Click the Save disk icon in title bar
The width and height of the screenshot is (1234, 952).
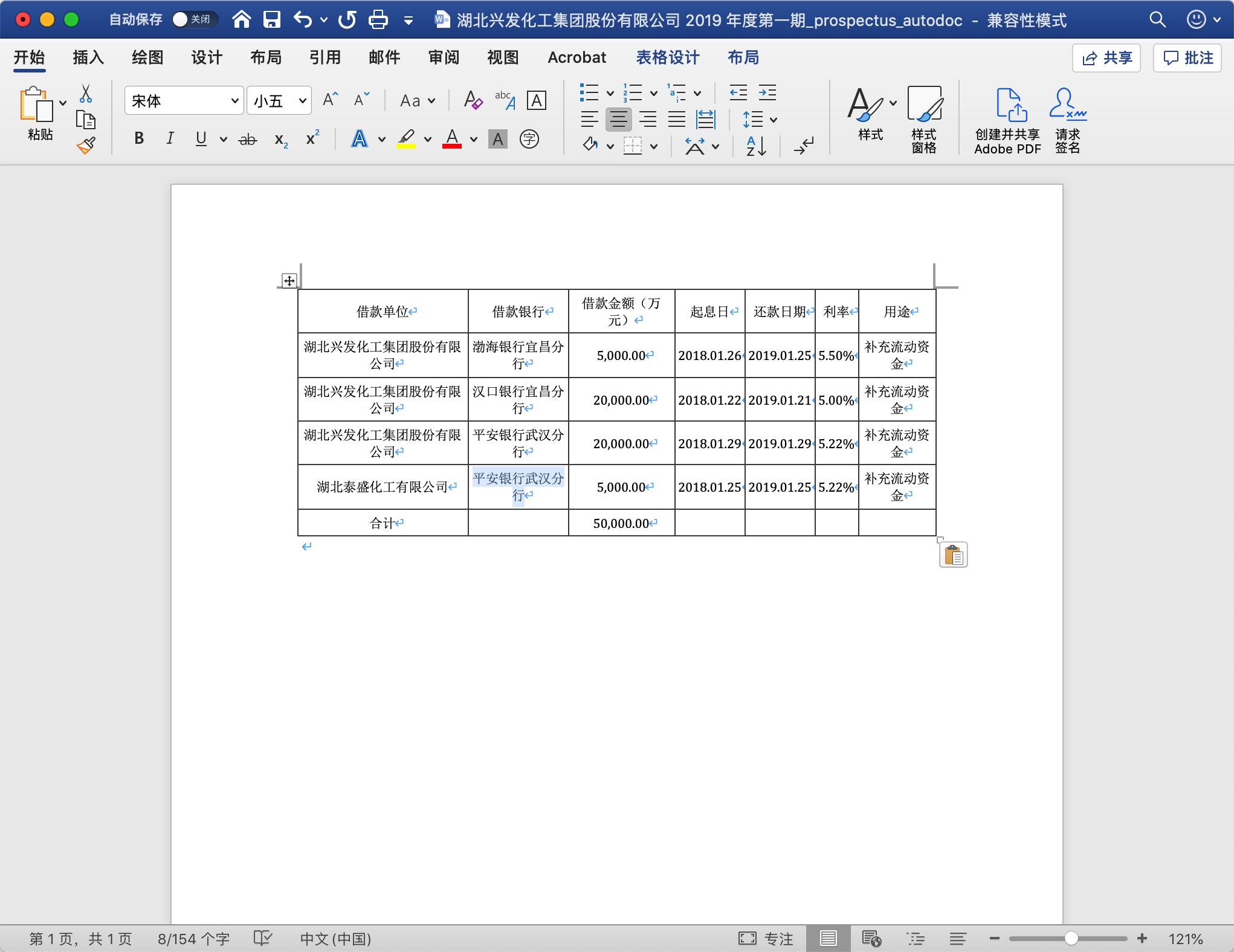[x=272, y=20]
